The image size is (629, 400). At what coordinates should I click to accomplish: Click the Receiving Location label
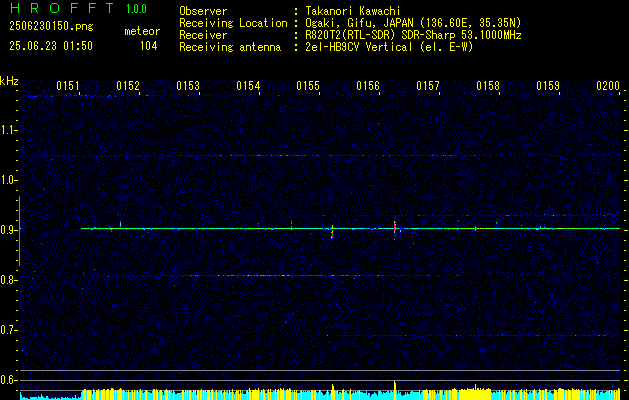(x=233, y=23)
